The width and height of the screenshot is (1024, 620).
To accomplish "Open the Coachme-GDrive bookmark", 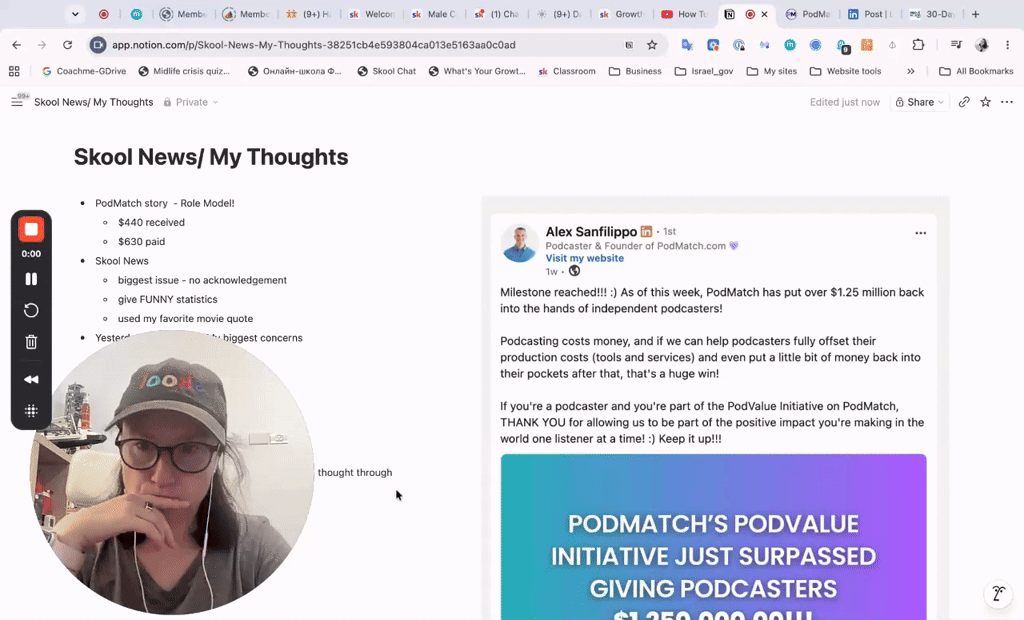I will coord(84,71).
